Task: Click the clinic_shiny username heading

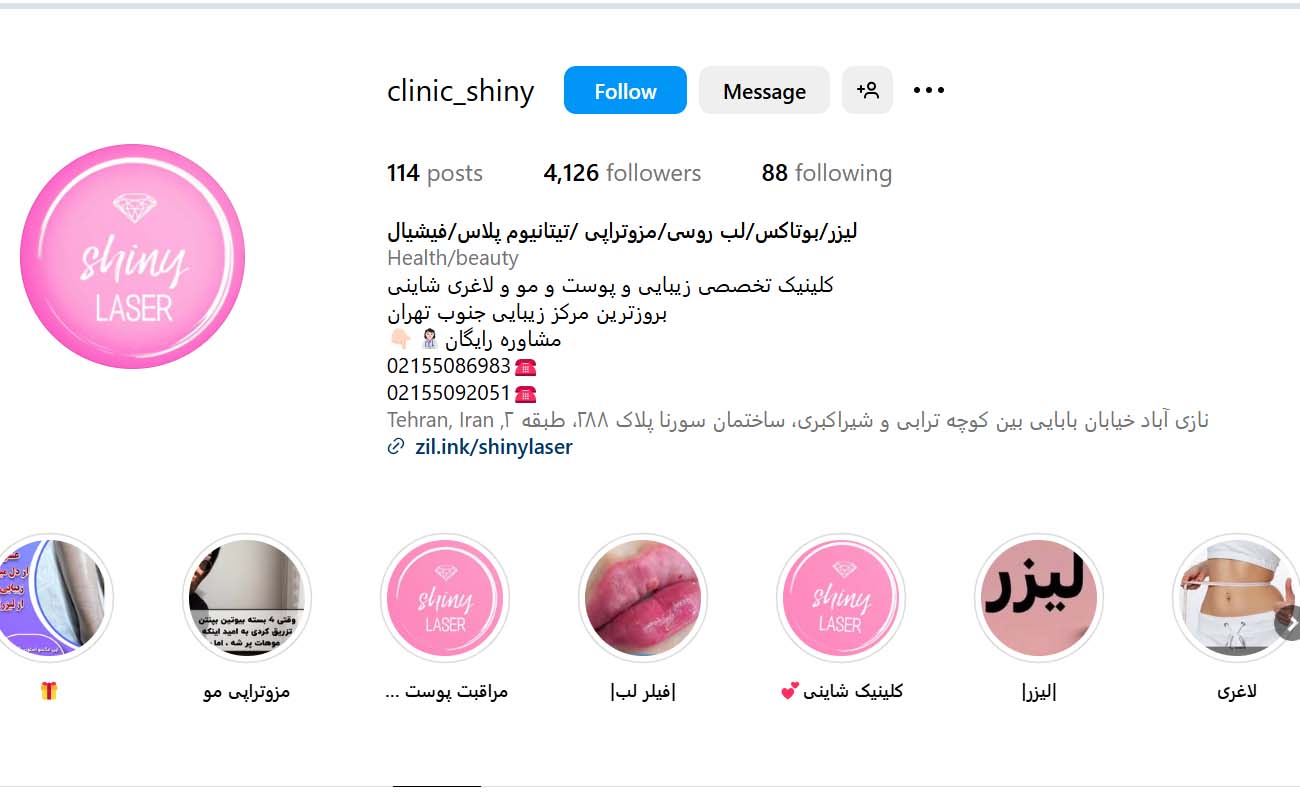Action: tap(461, 91)
